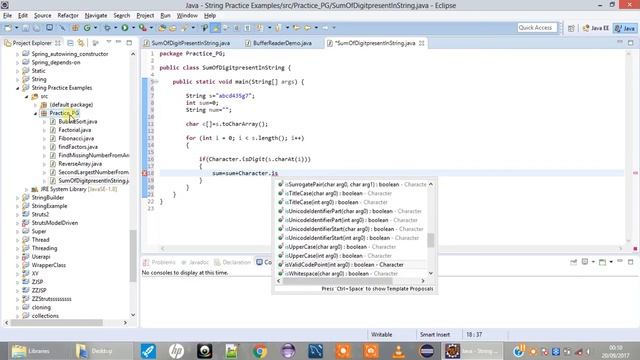Click the error marker on line 18
Image resolution: width=640 pixels, height=360 pixels.
pyautogui.click(x=144, y=173)
